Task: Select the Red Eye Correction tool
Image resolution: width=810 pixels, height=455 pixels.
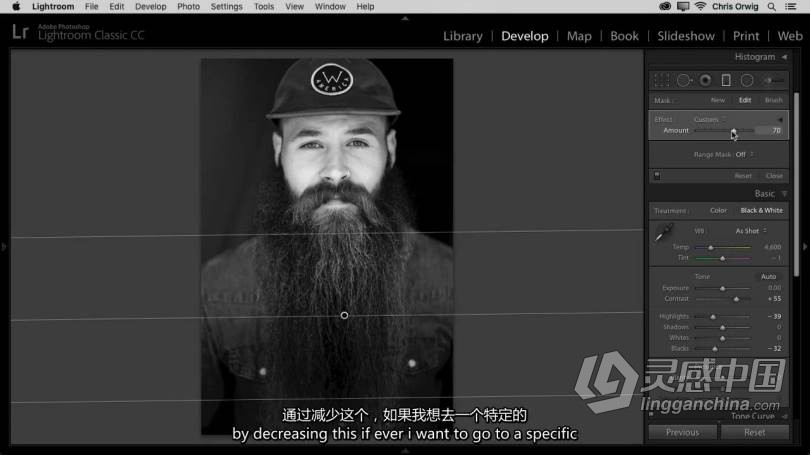Action: click(x=705, y=80)
